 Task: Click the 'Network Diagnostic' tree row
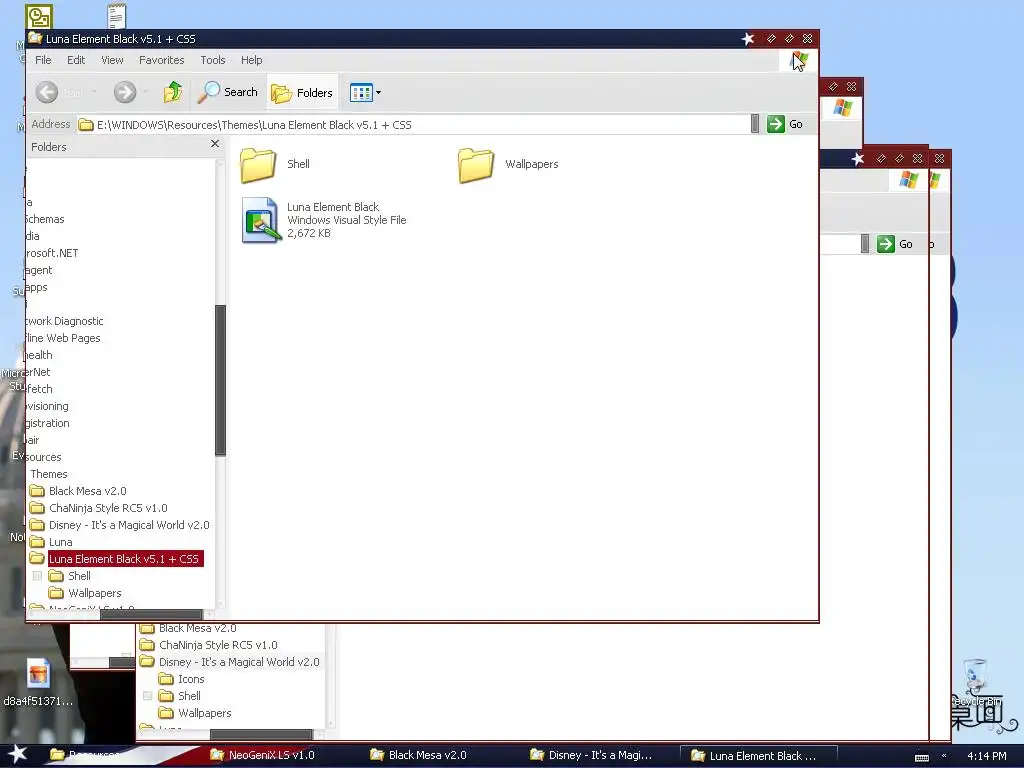(x=64, y=321)
